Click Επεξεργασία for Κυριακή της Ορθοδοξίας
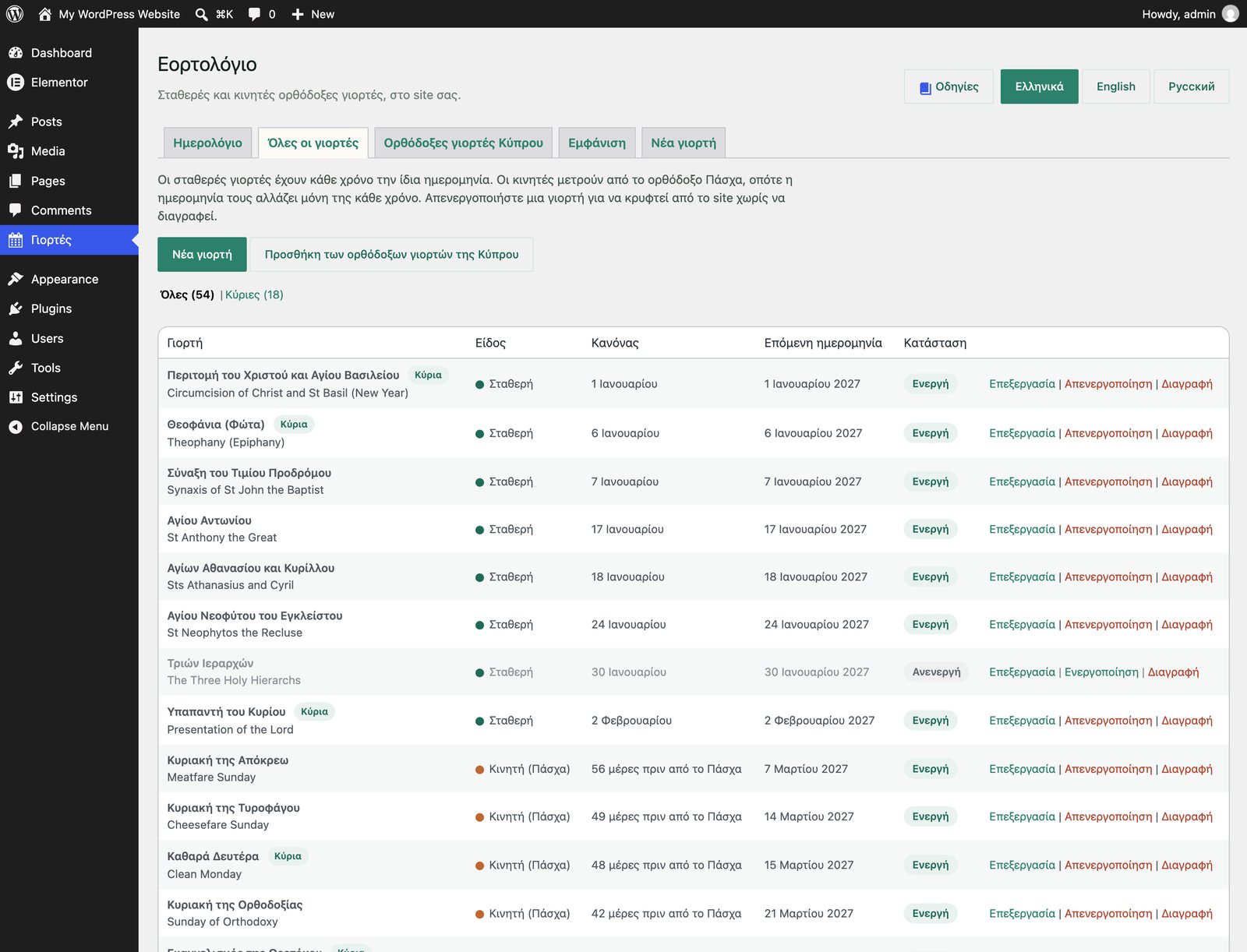Image resolution: width=1247 pixels, height=952 pixels. coord(1022,913)
